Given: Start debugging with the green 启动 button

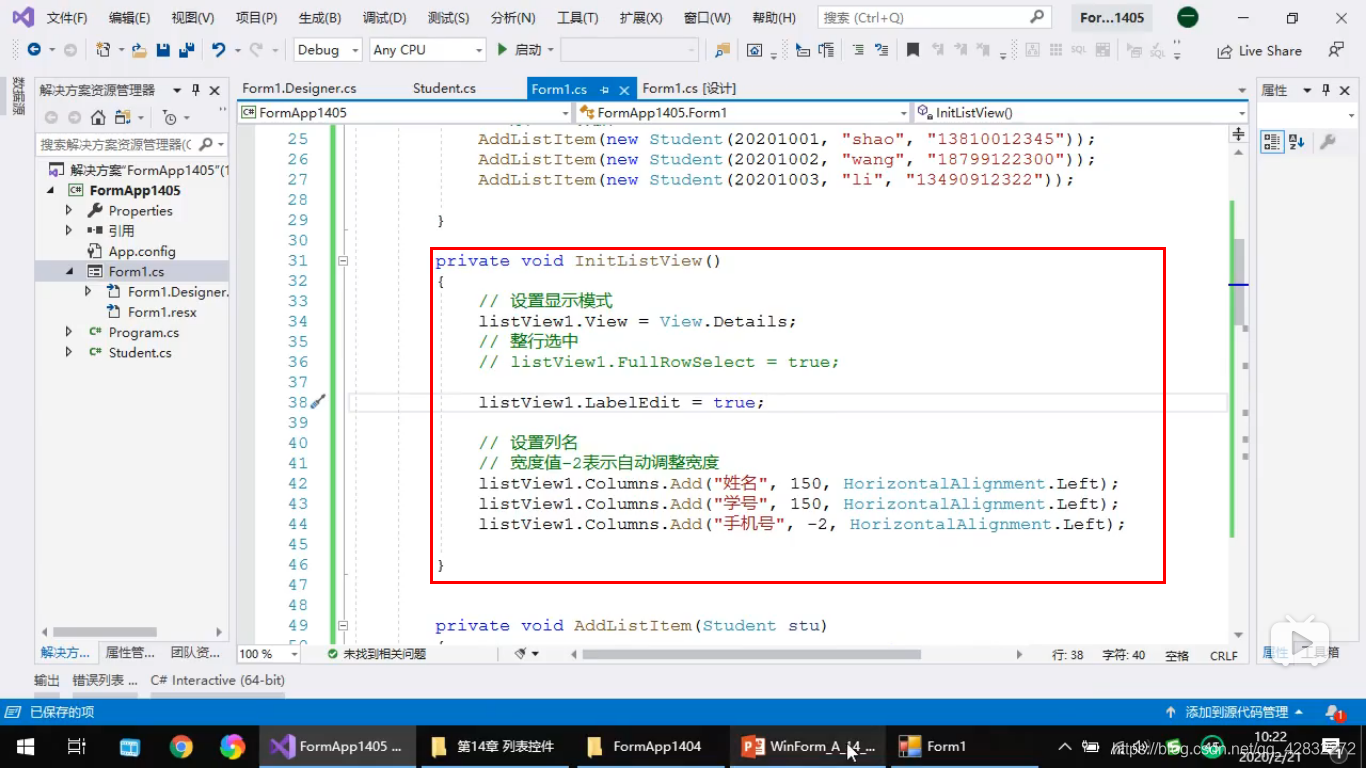Looking at the screenshot, I should pos(520,50).
